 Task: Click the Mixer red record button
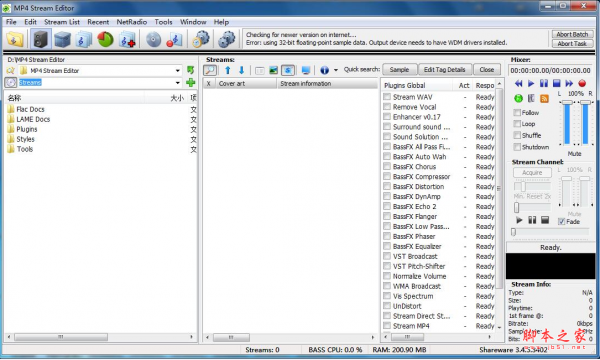(x=582, y=83)
